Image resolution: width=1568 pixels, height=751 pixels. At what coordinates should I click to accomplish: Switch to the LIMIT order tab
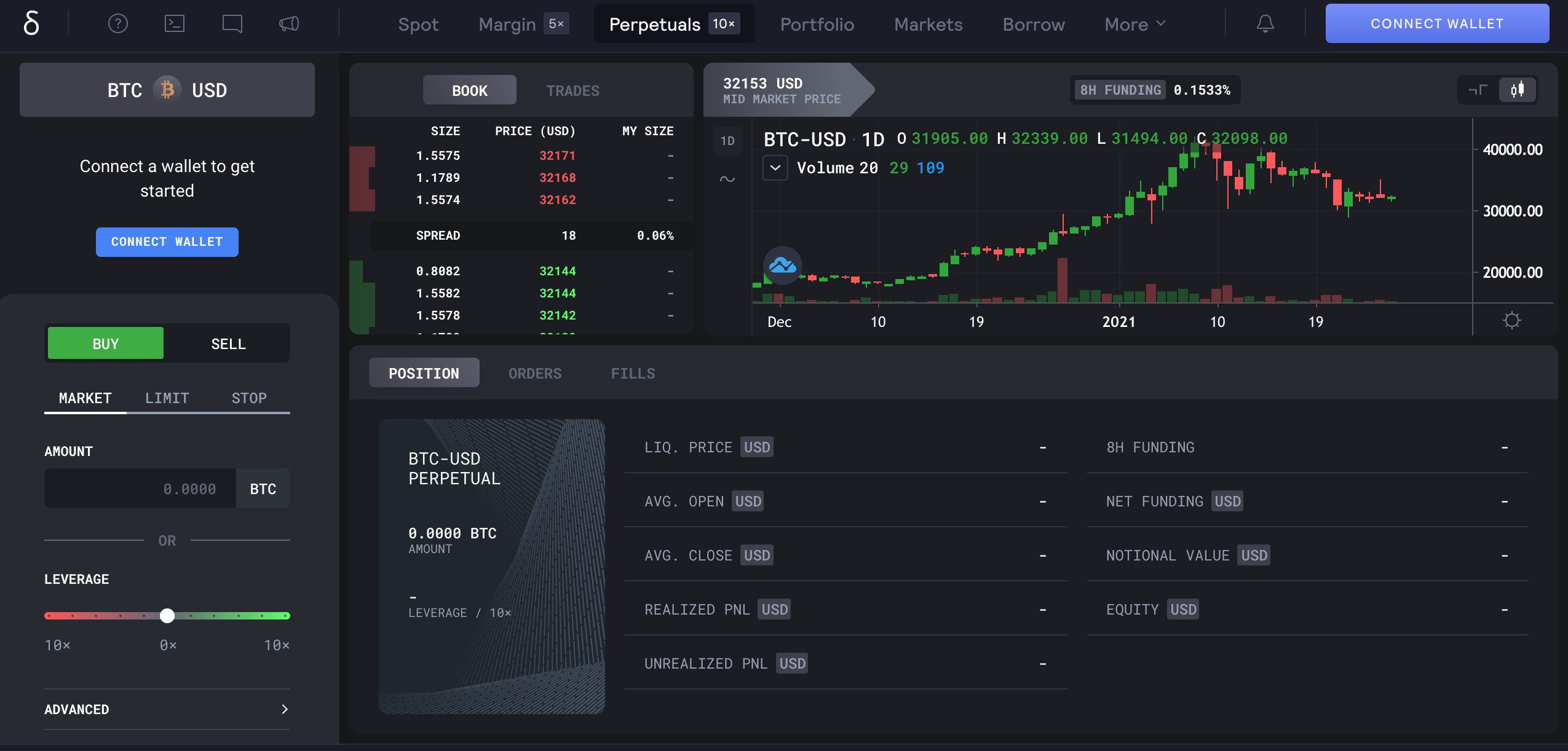167,398
